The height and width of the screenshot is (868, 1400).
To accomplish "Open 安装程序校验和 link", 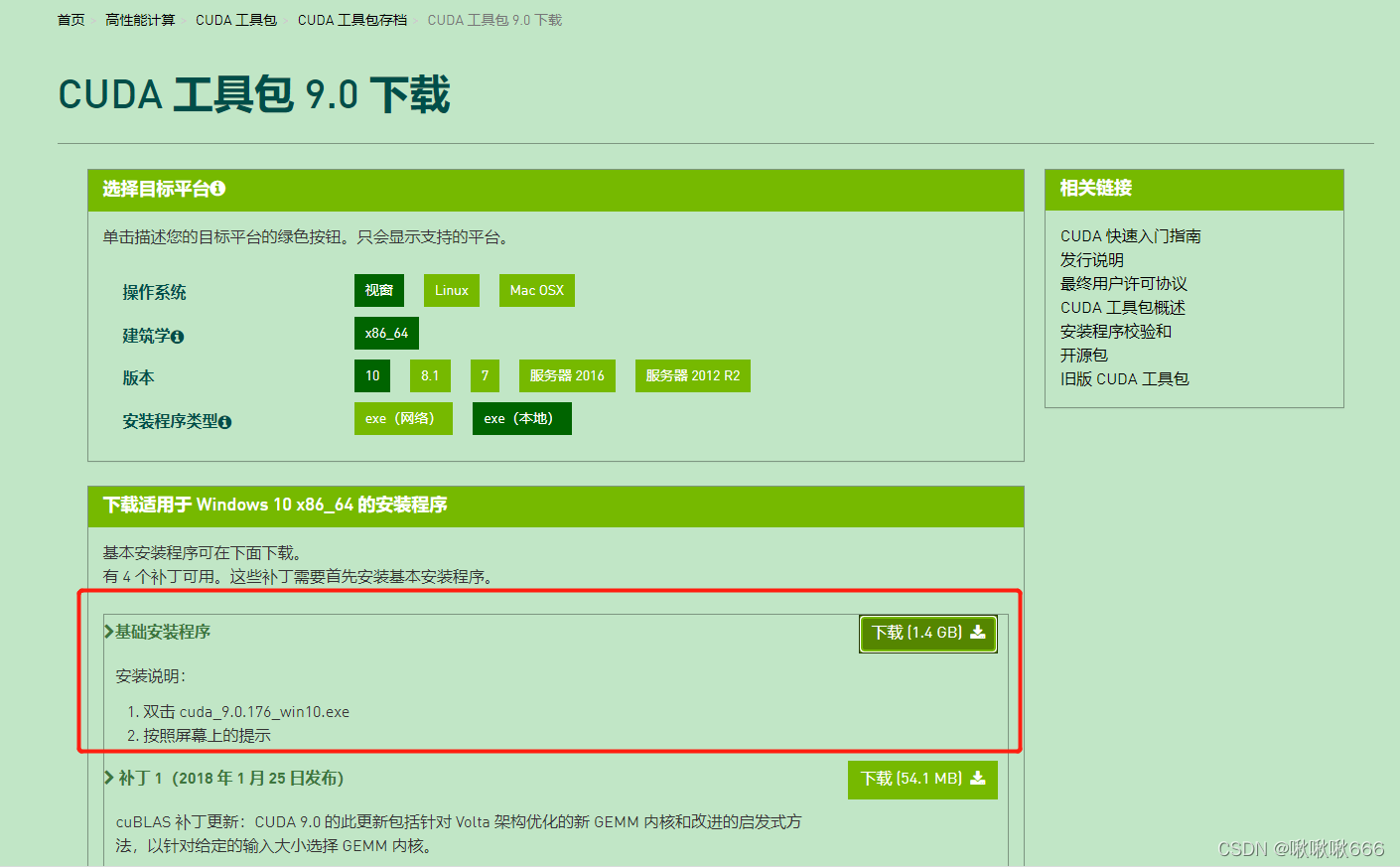I will (x=1116, y=332).
